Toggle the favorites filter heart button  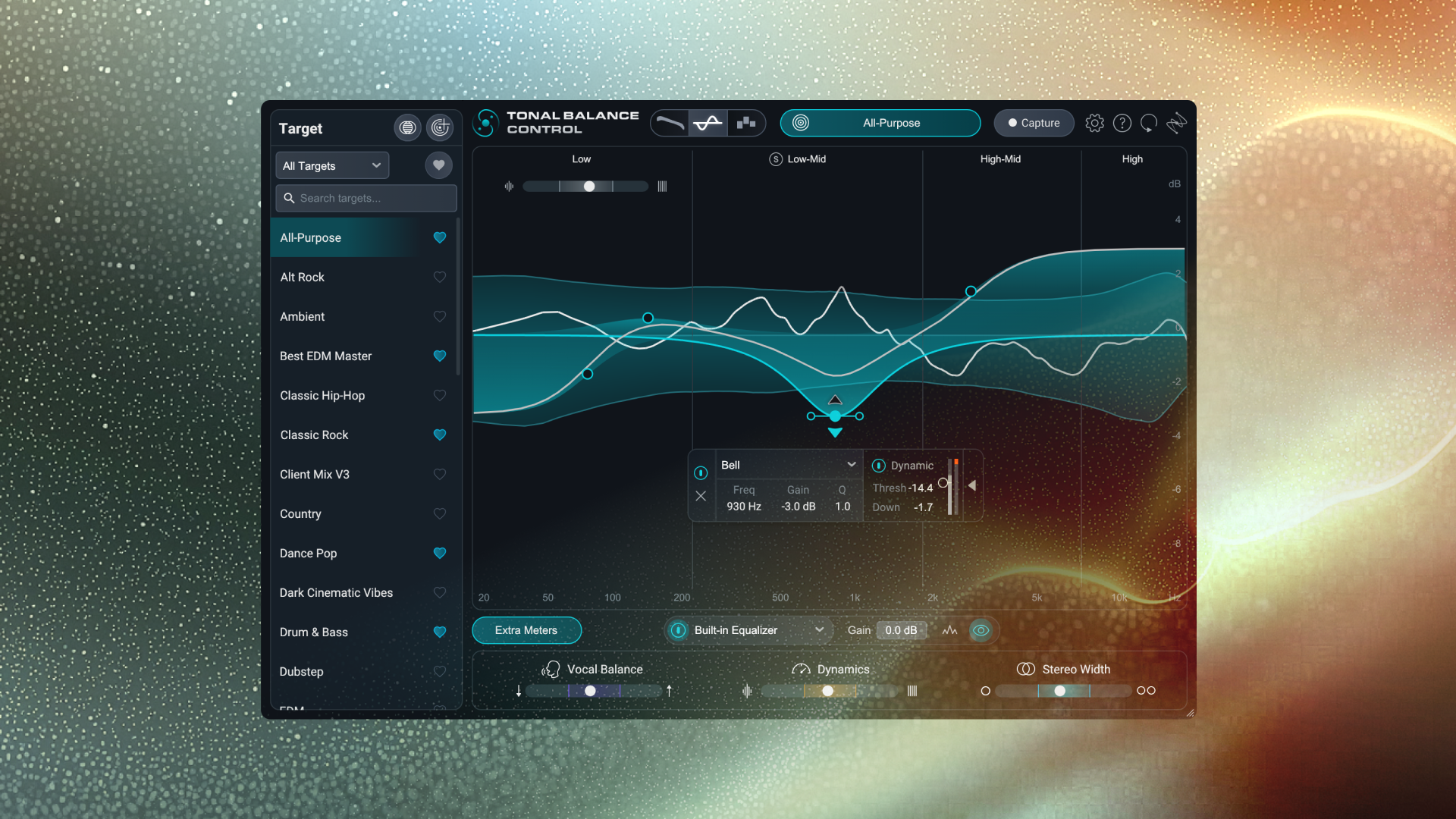coord(438,165)
